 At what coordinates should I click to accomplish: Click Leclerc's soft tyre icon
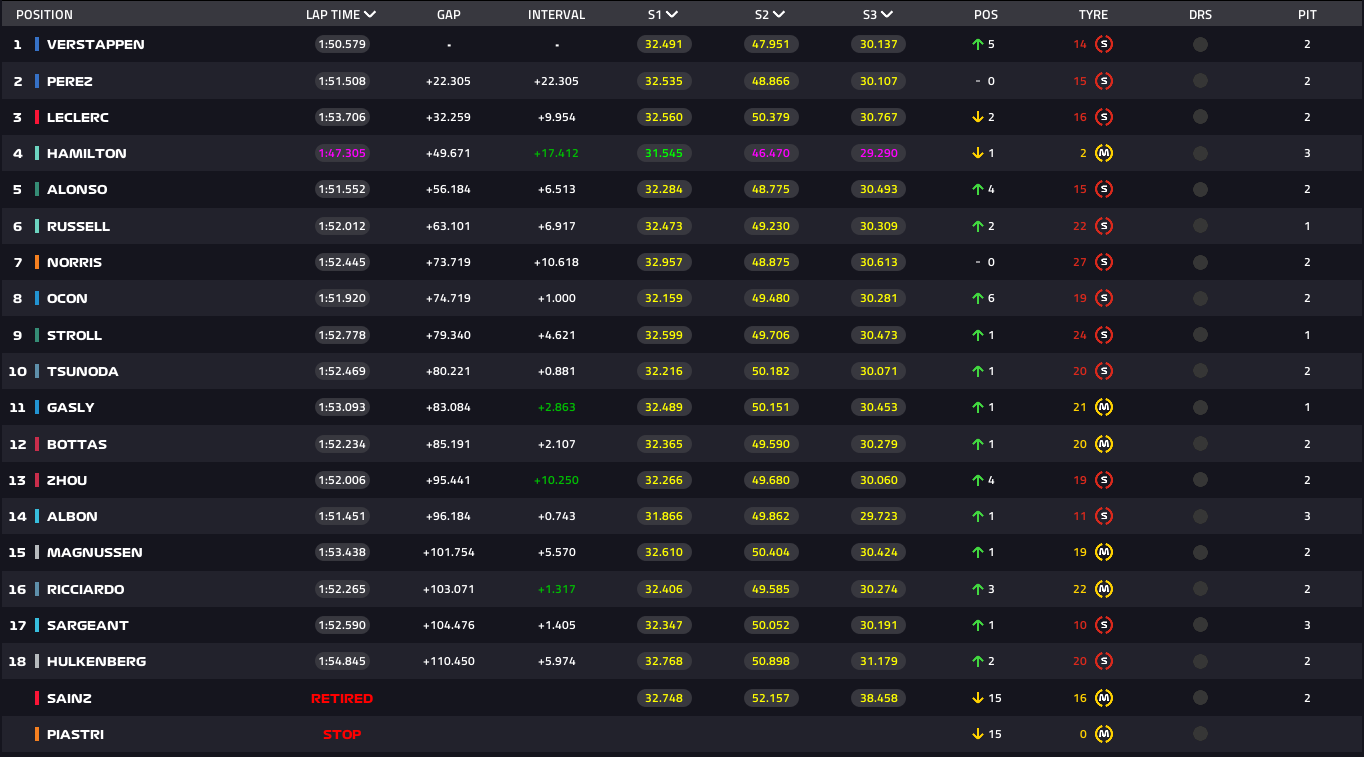[1104, 117]
